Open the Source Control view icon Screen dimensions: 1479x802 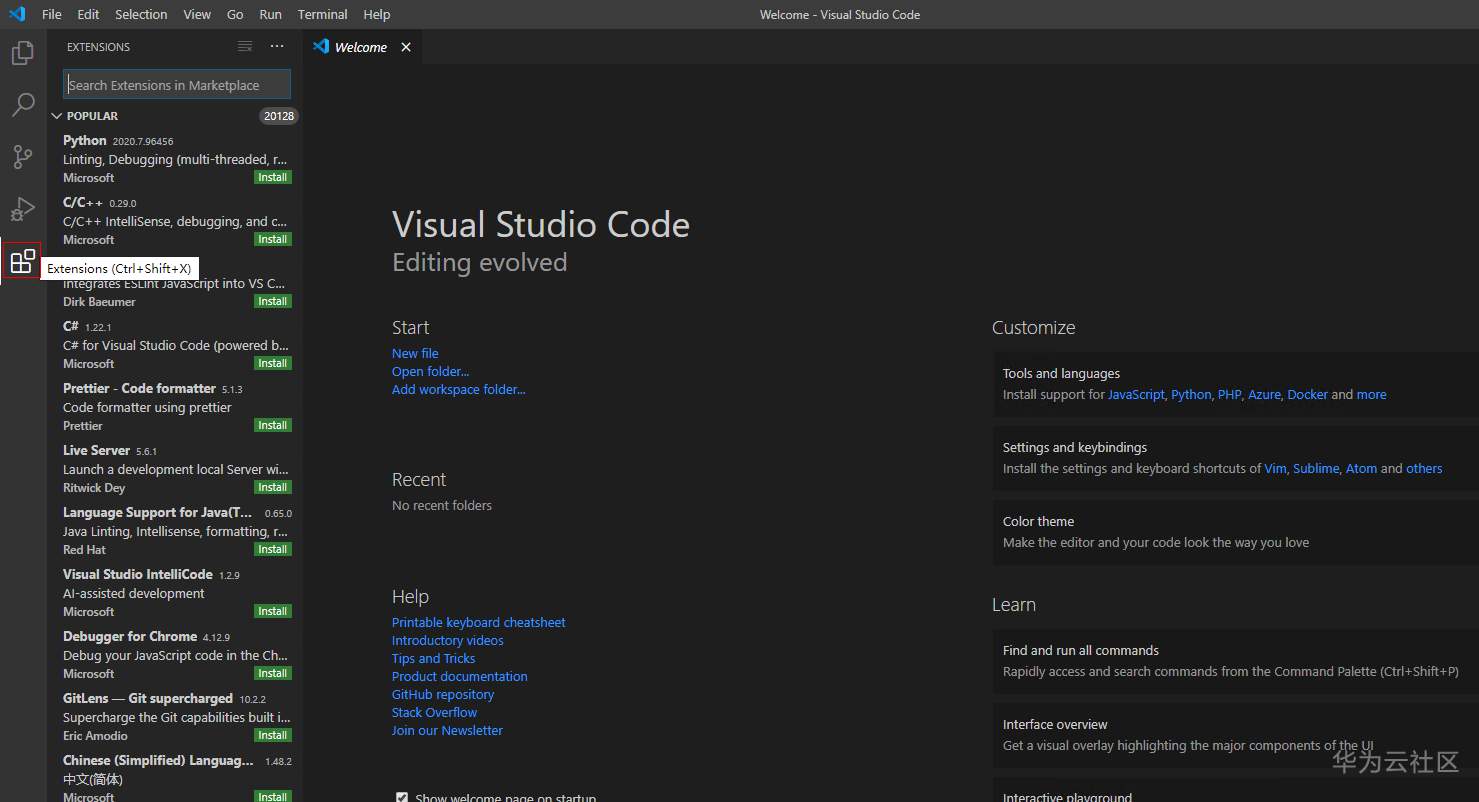[22, 157]
